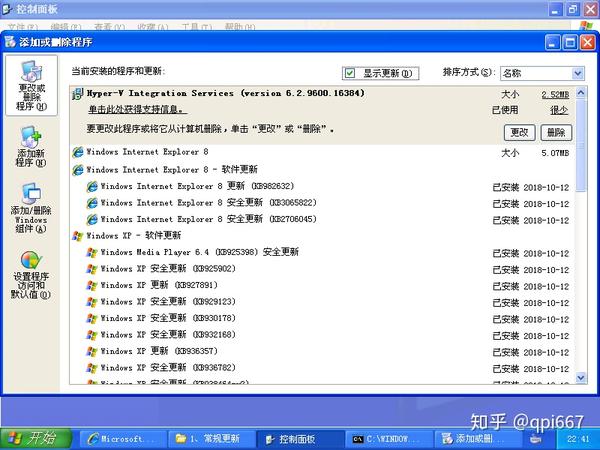Viewport: 600px width, 450px height.
Task: Click the 更改 button for Hyper-V
Action: pyautogui.click(x=519, y=132)
